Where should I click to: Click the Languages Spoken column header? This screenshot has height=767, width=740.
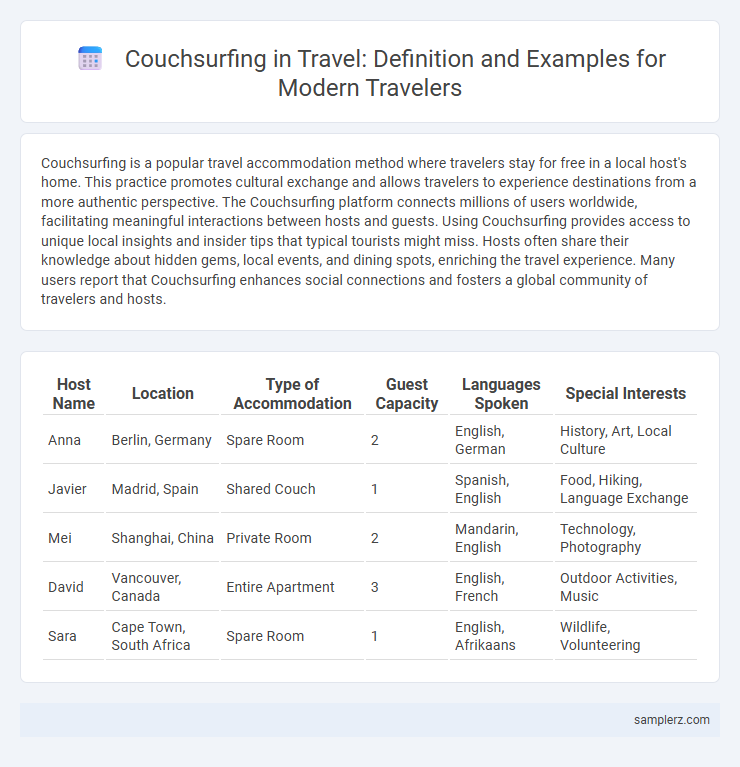tap(501, 394)
